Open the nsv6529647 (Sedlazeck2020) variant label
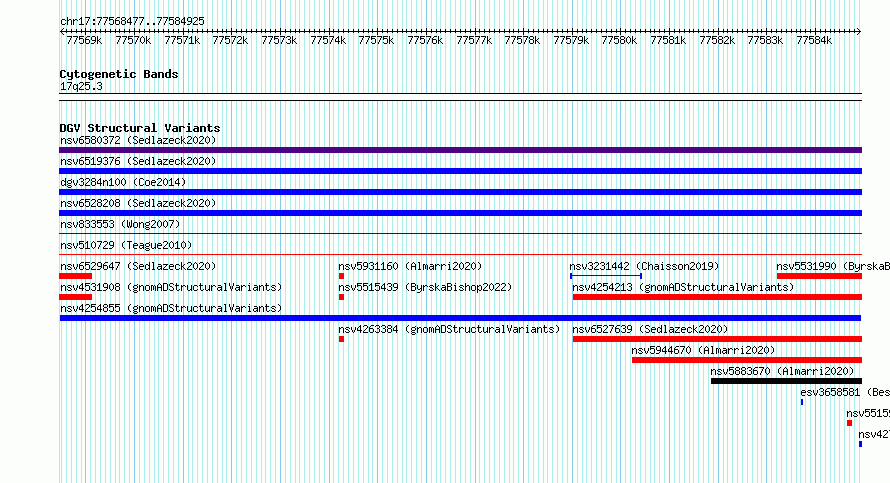The height and width of the screenshot is (483, 890). pos(138,266)
